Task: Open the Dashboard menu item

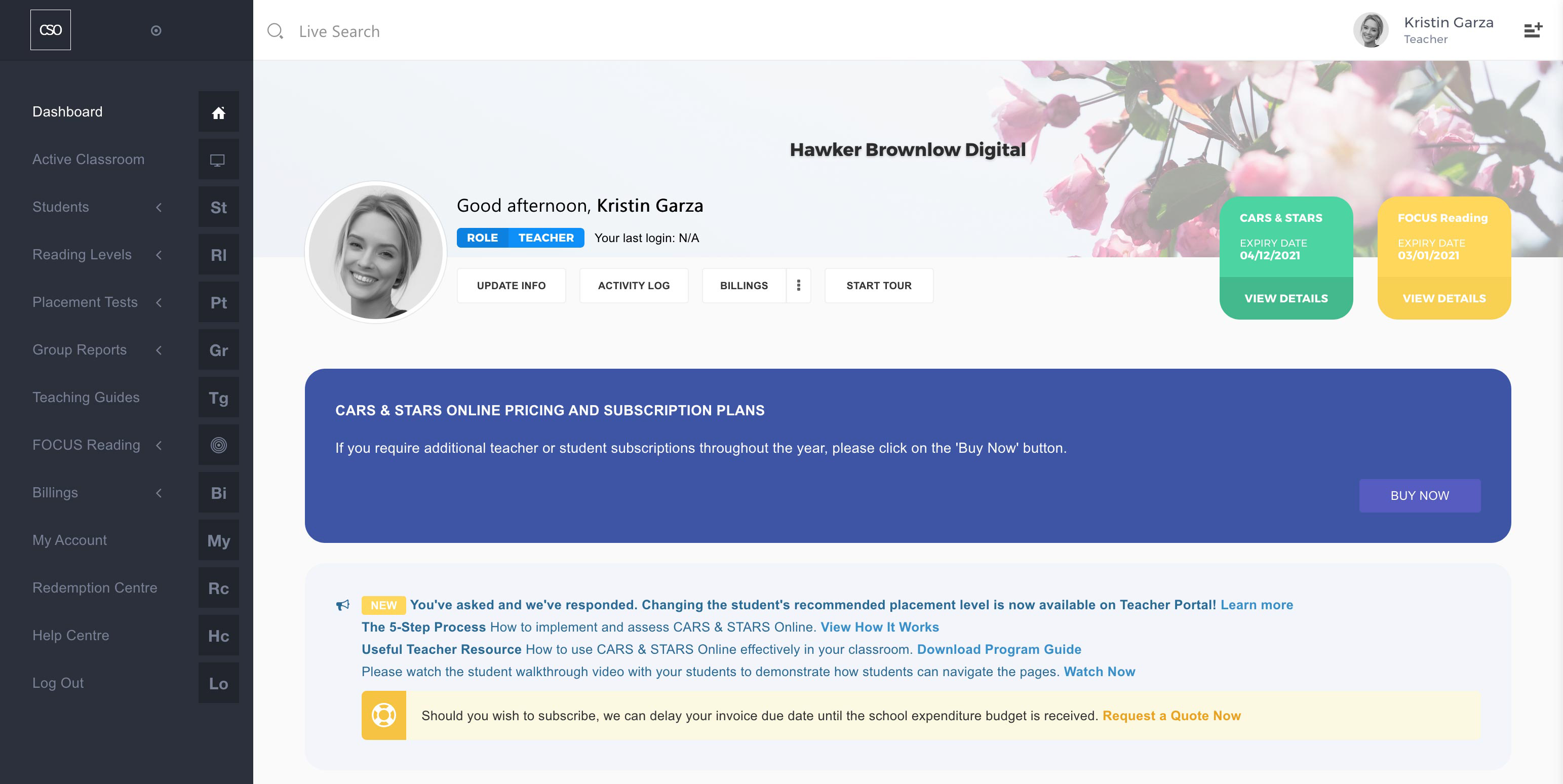Action: 67,111
